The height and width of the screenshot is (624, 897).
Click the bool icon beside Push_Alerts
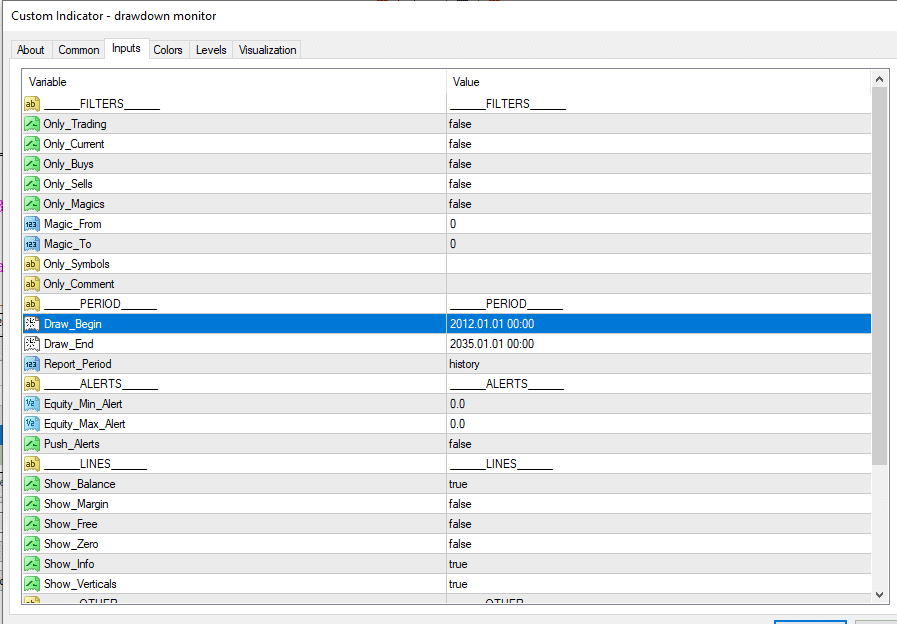tap(32, 444)
